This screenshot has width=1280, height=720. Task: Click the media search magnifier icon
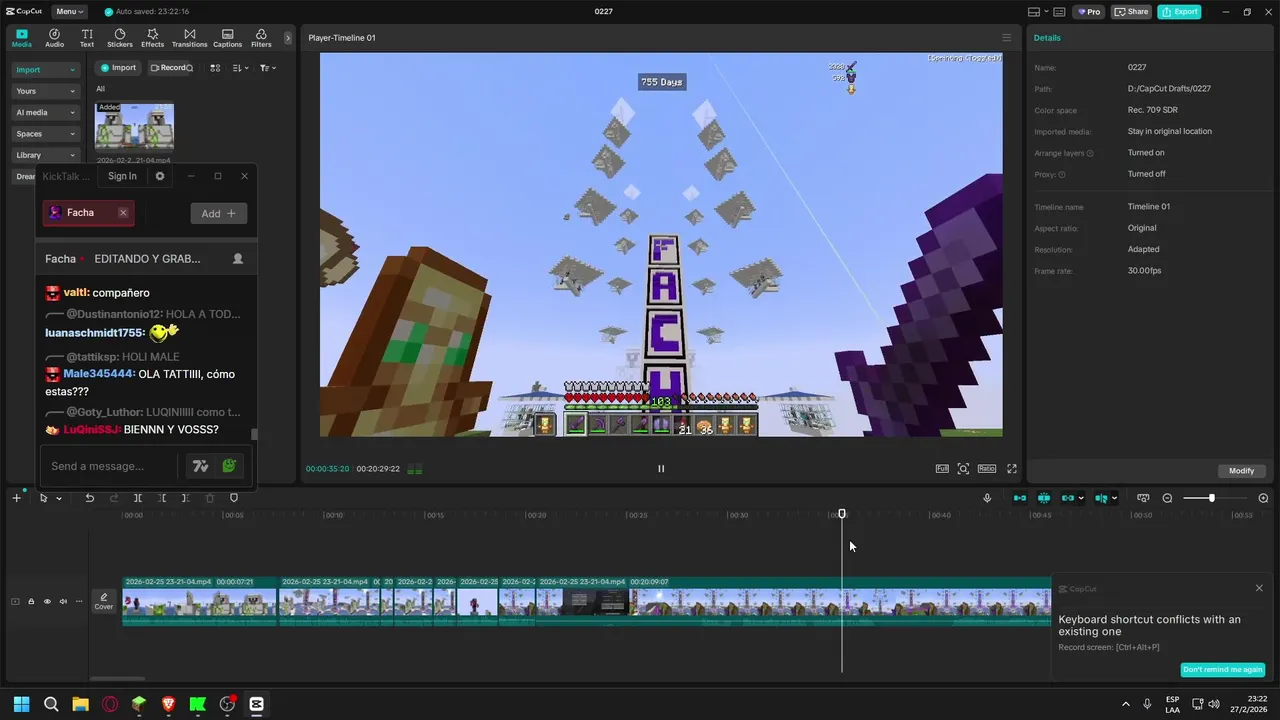(x=189, y=68)
